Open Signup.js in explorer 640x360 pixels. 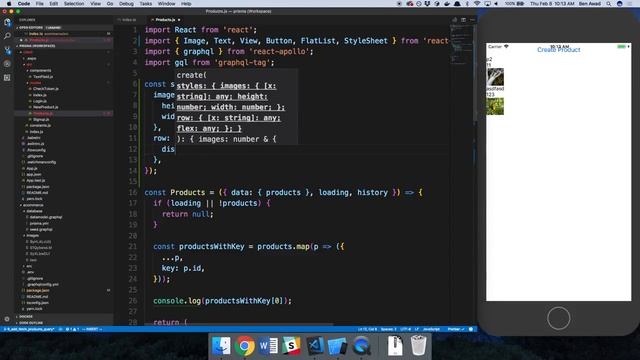coord(40,120)
